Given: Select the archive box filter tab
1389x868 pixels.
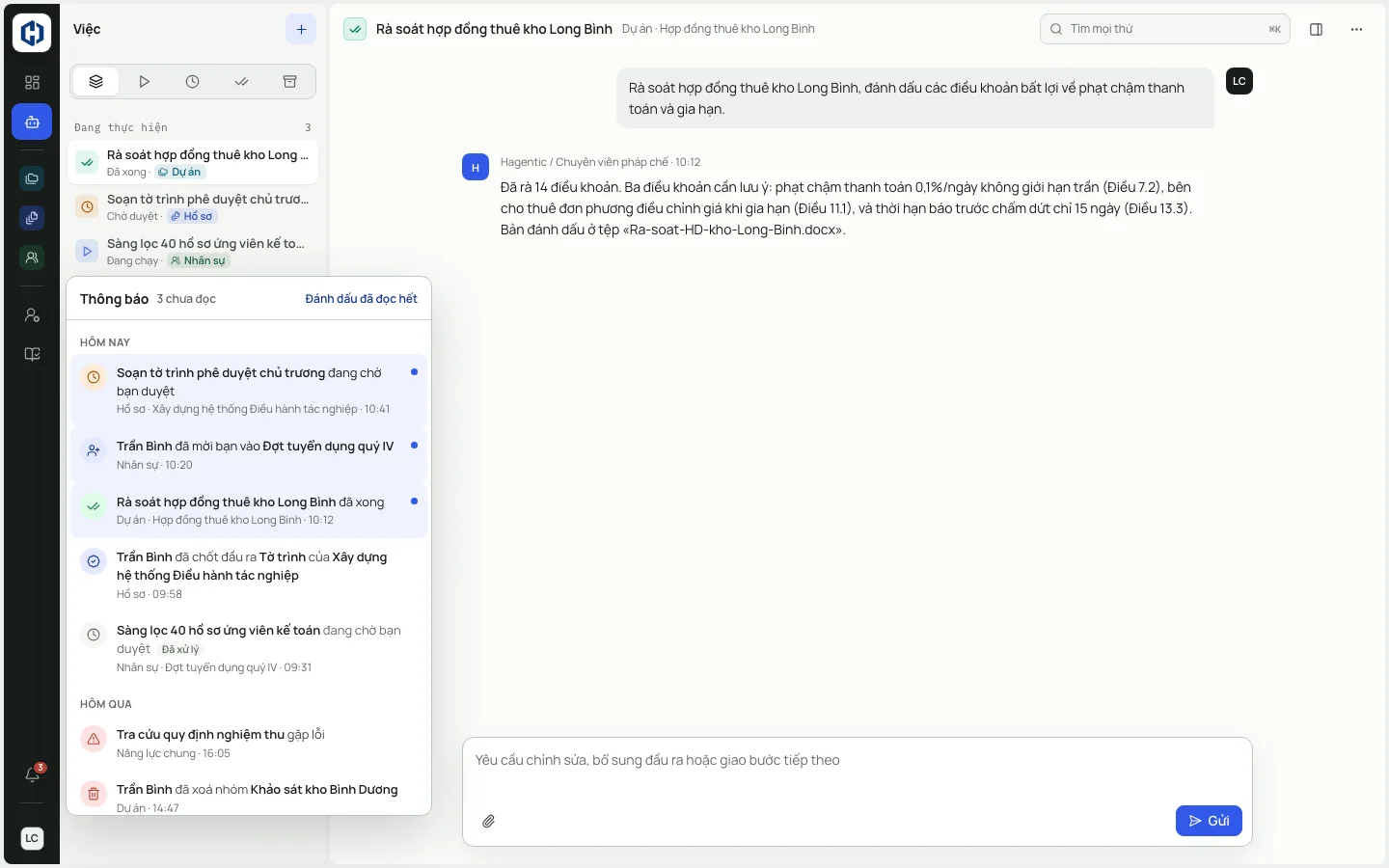Looking at the screenshot, I should (289, 82).
